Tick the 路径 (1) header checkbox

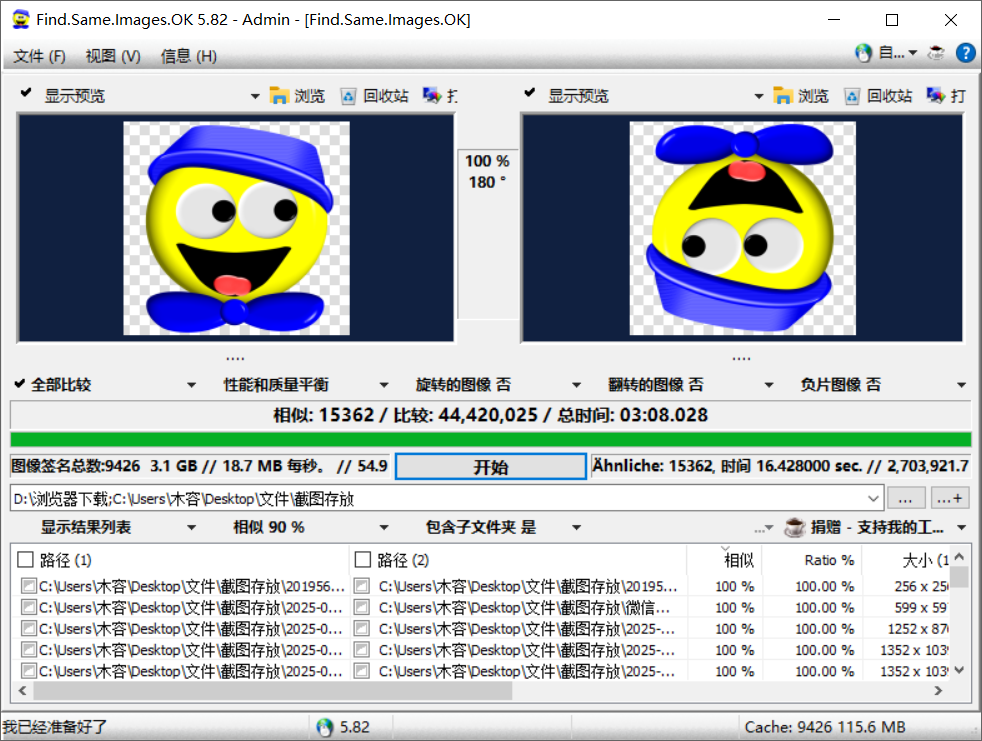pyautogui.click(x=25, y=561)
